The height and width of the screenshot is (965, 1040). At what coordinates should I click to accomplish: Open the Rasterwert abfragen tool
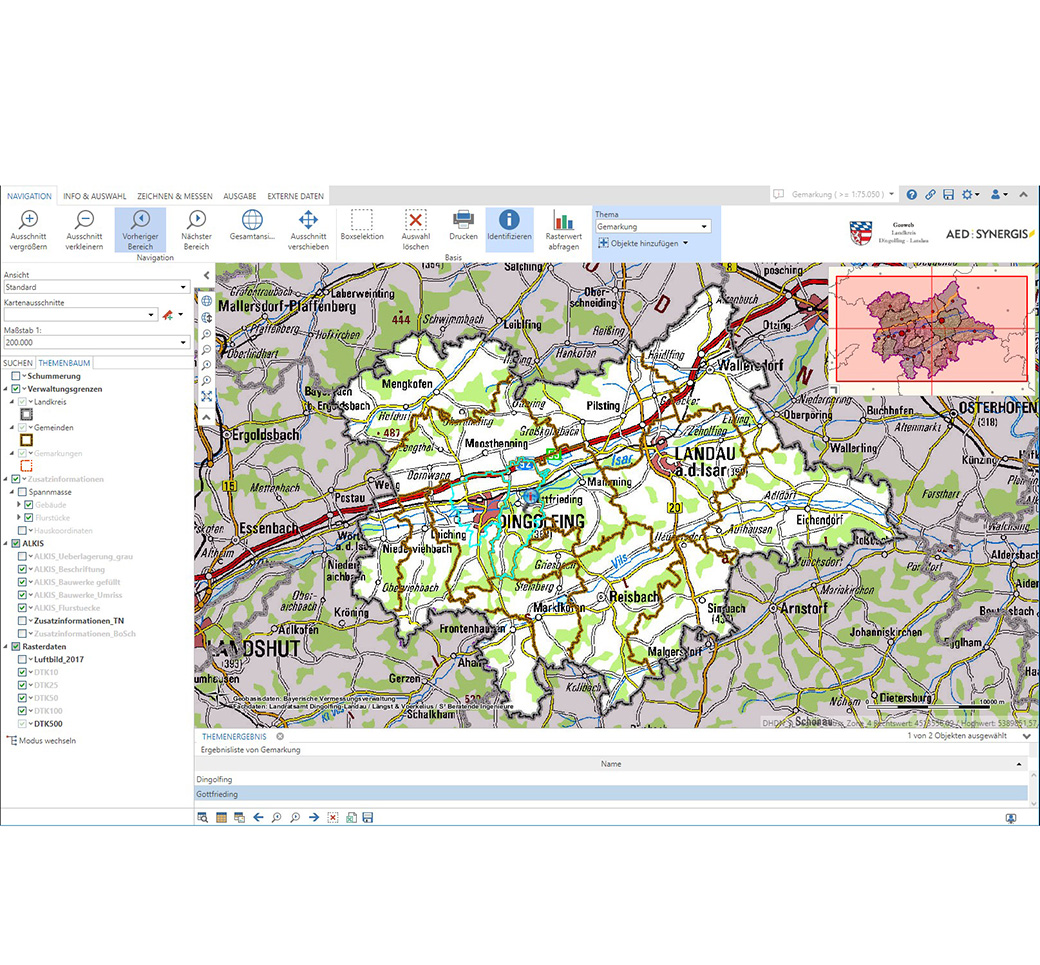pyautogui.click(x=564, y=229)
